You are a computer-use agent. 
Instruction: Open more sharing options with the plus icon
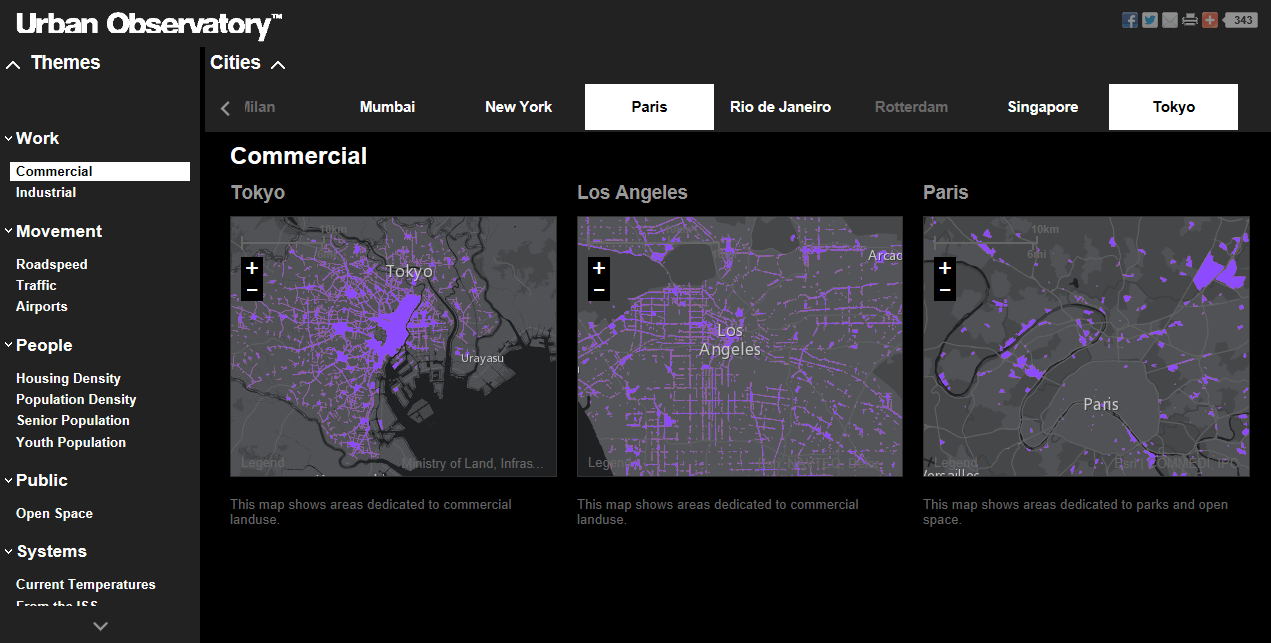coord(1209,20)
